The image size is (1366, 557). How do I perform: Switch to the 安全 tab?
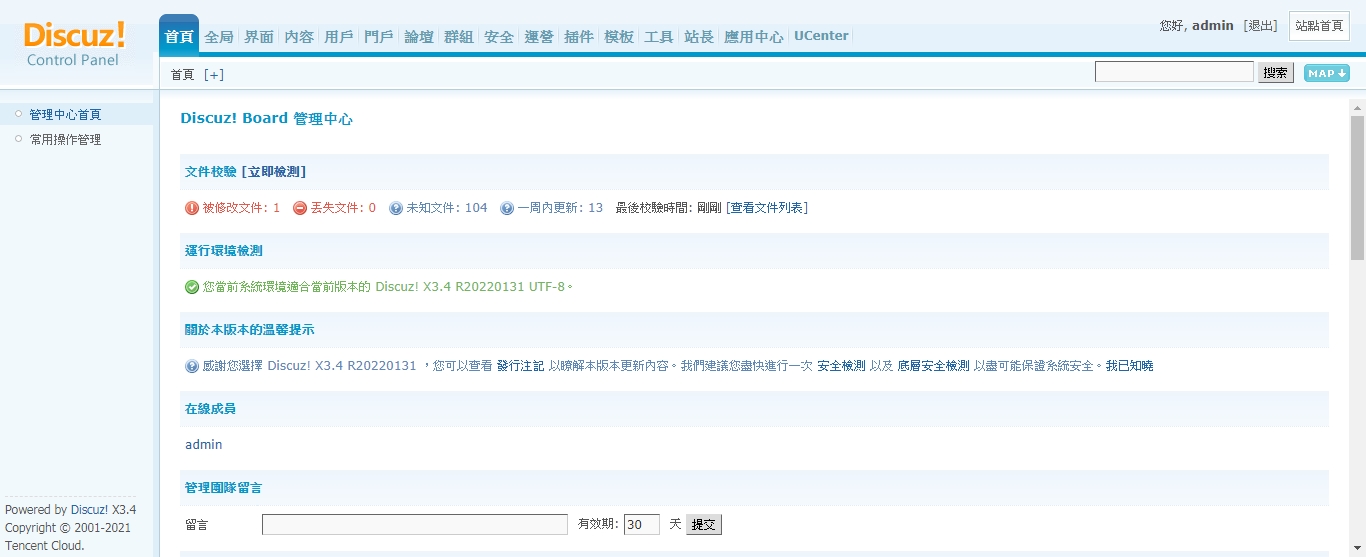499,36
